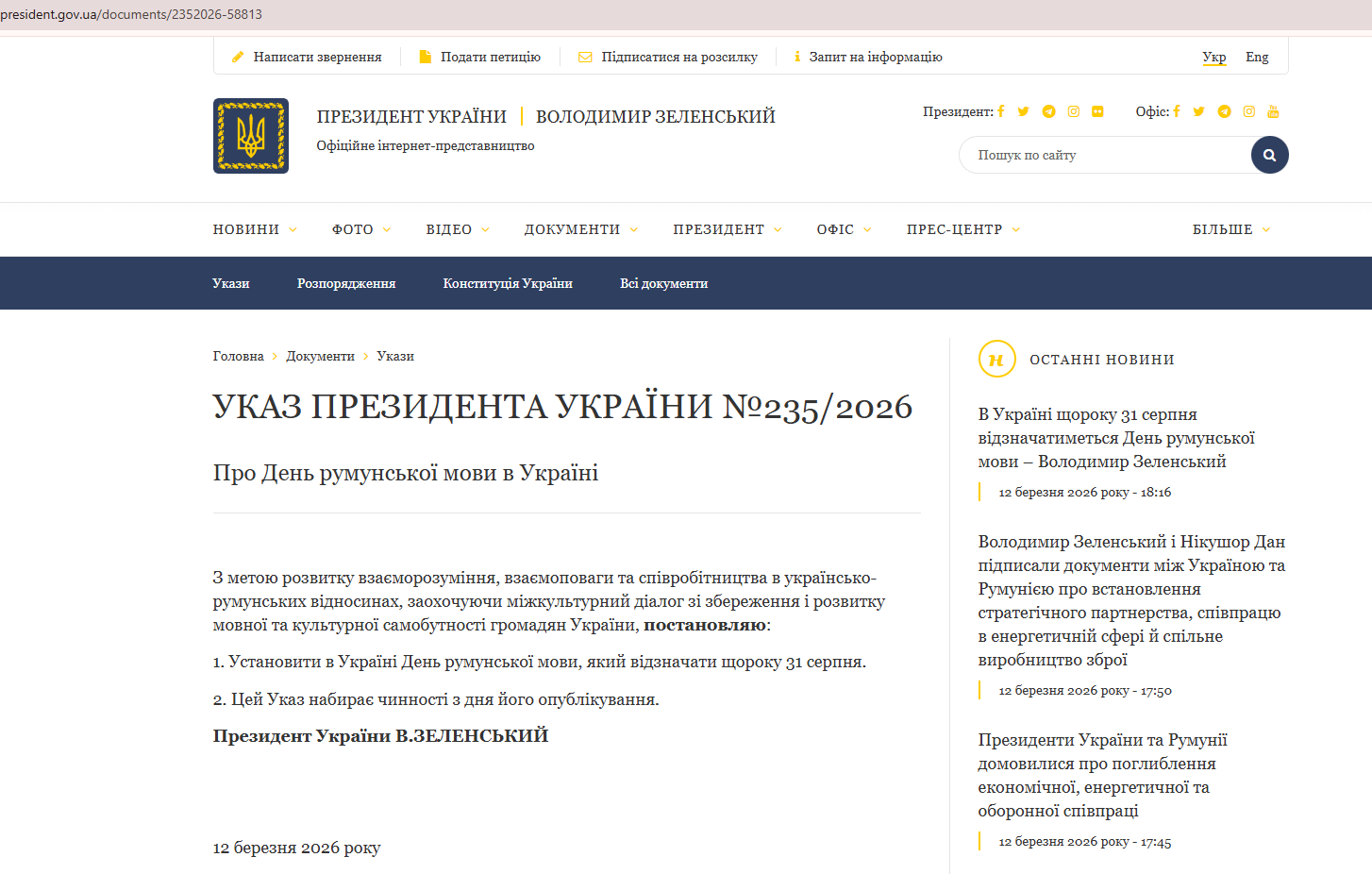Expand the ДОКУМЕНТИ dropdown menu
The image size is (1372, 874).
coord(581,229)
